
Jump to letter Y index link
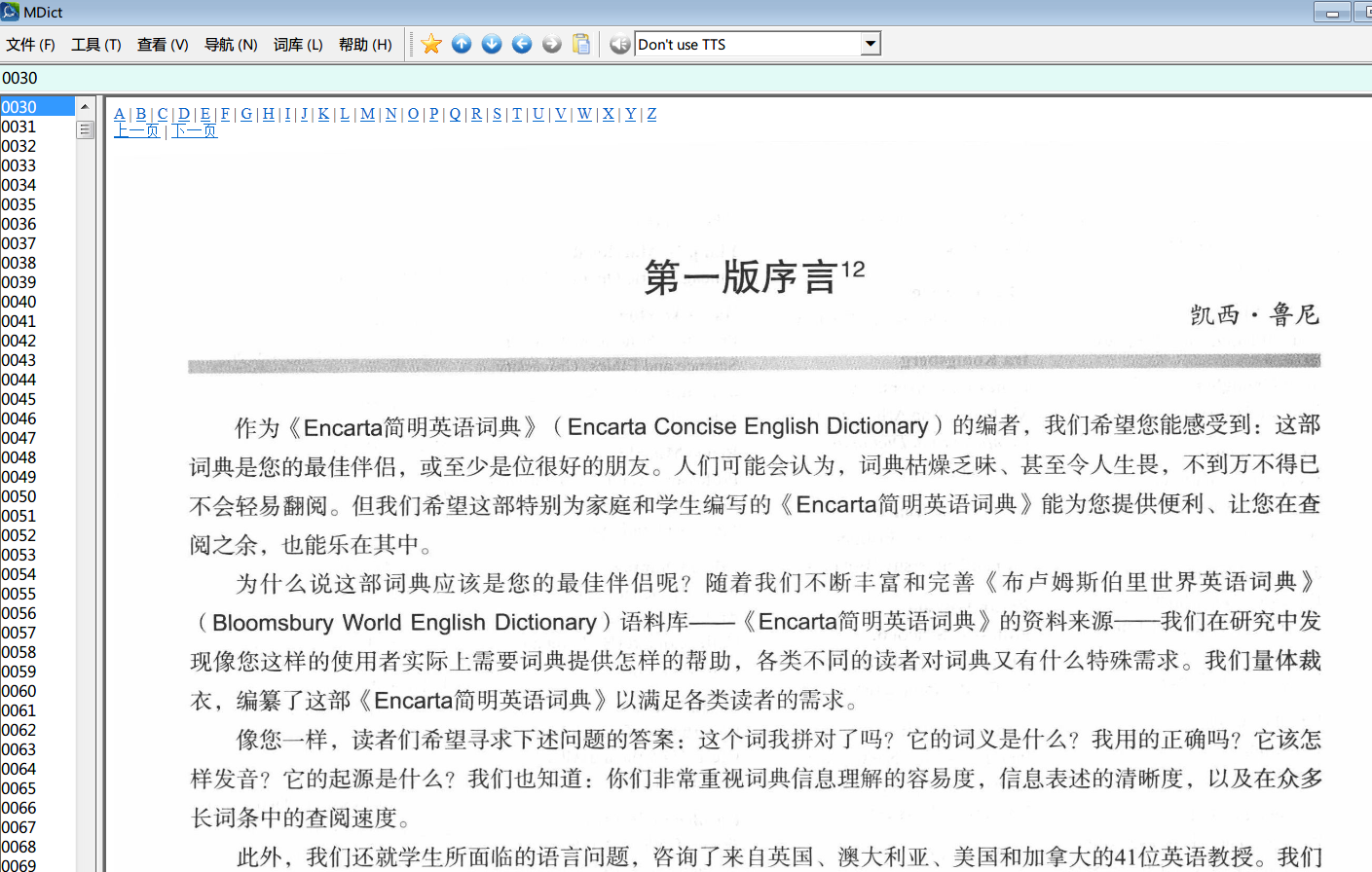point(631,114)
